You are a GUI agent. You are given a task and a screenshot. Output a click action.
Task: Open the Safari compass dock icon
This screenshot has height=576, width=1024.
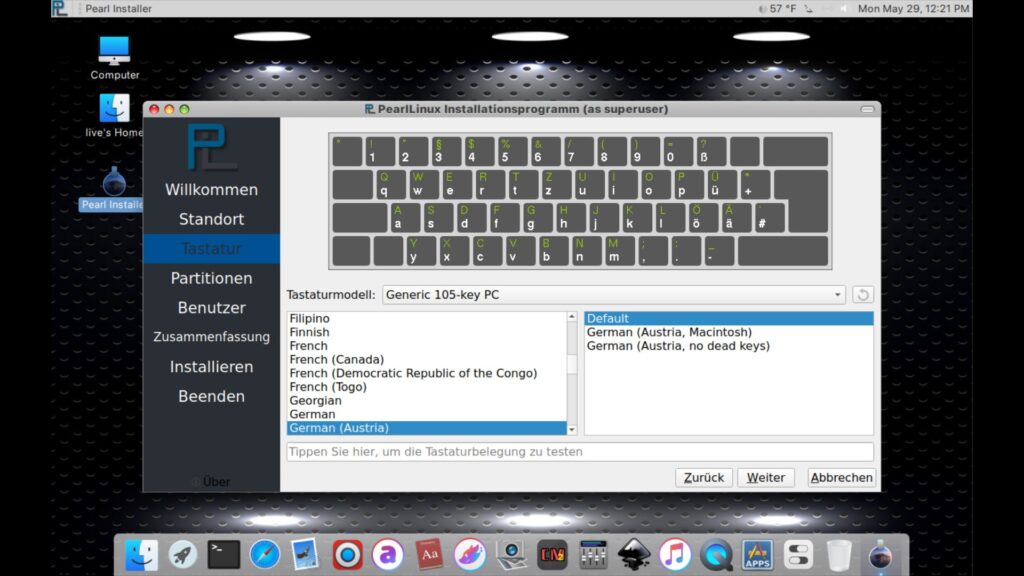pyautogui.click(x=264, y=554)
